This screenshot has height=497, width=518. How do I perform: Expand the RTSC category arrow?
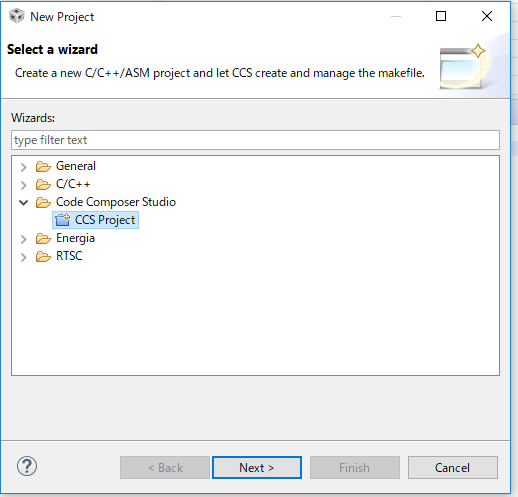23,257
